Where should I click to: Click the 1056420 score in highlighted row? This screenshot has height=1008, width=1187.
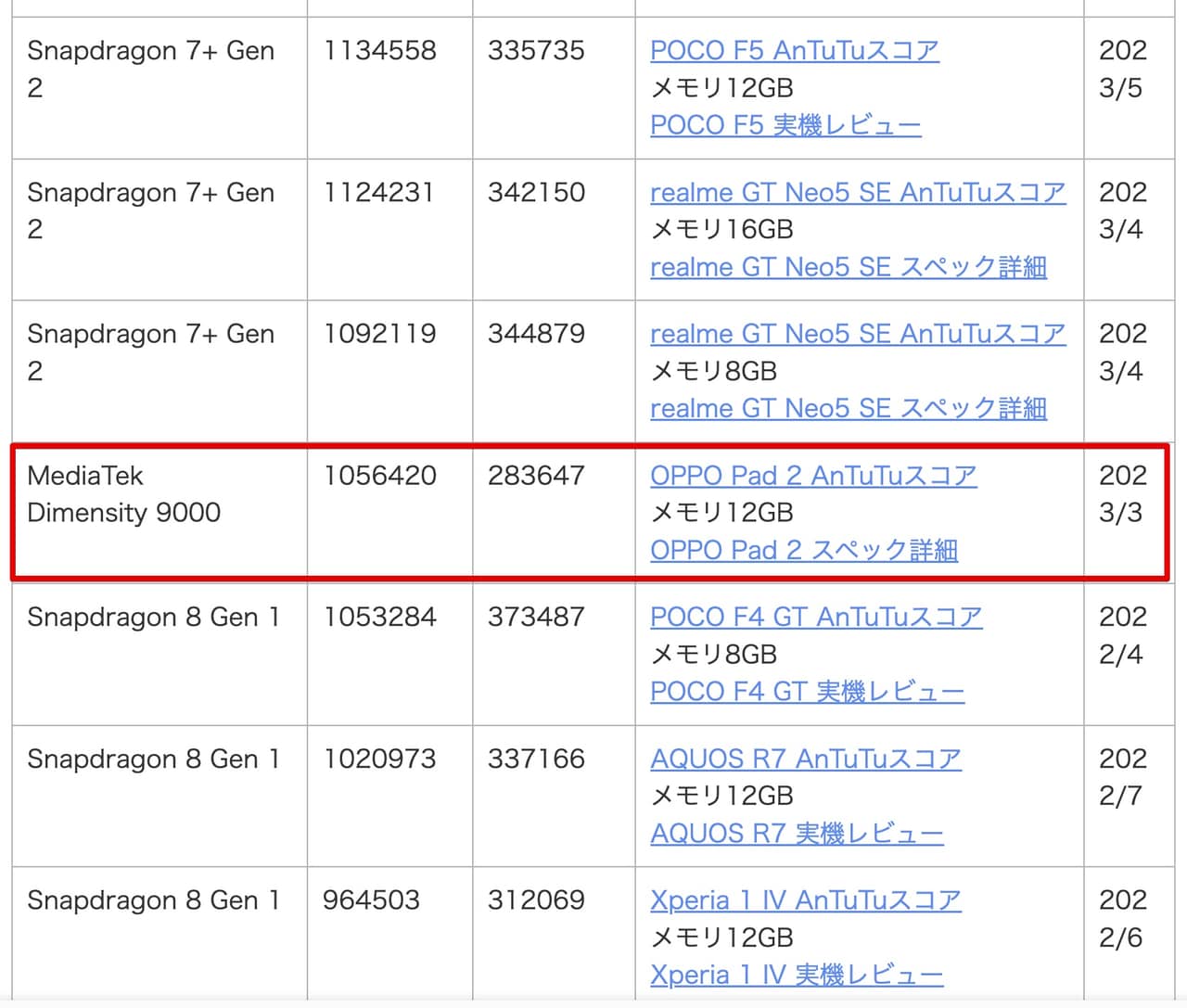click(379, 476)
